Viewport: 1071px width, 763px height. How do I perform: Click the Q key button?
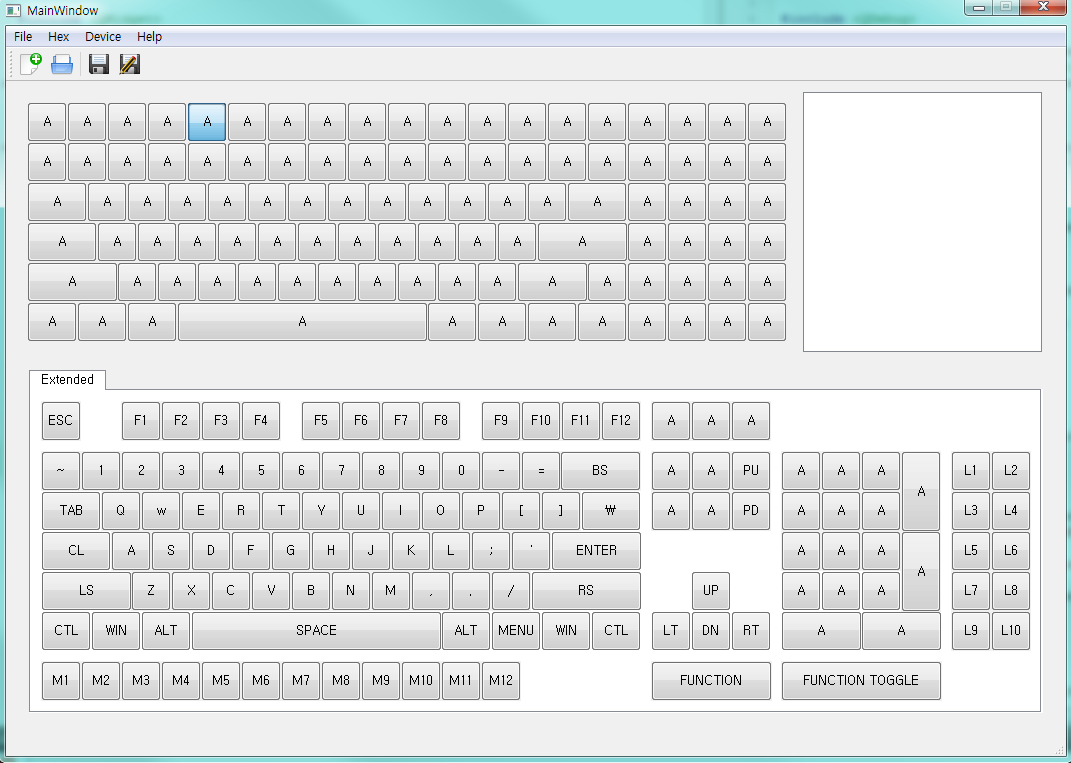pyautogui.click(x=121, y=511)
